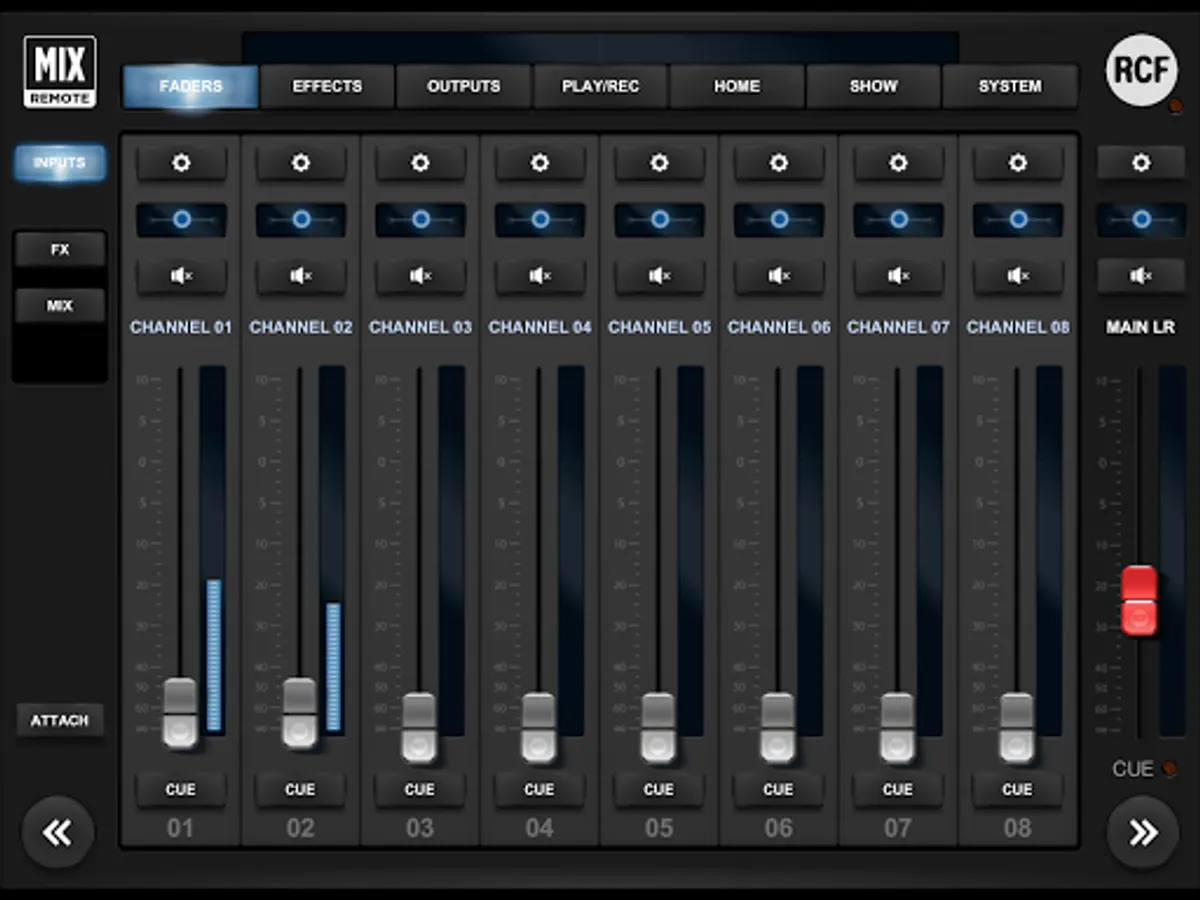Viewport: 1200px width, 900px height.
Task: Open the Play/Rec tab
Action: 600,87
